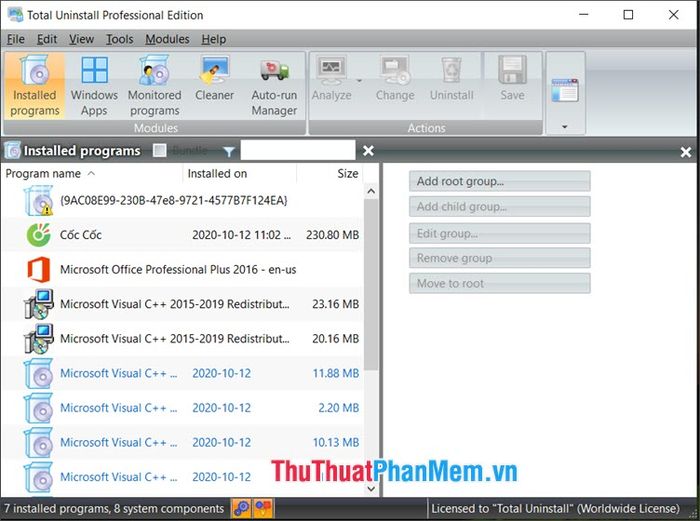The image size is (700, 521).
Task: Click the 230.80 MB size value
Action: coord(333,235)
